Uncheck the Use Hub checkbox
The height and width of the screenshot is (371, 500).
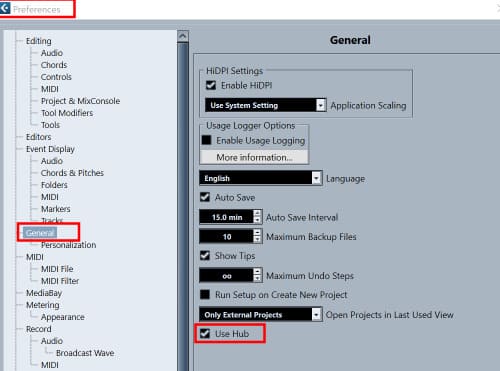point(205,333)
